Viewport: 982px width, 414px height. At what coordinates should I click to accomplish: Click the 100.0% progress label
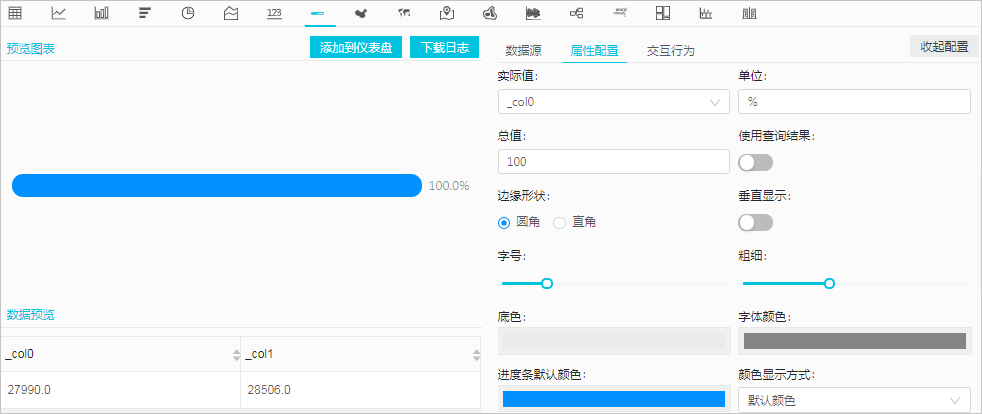coord(449,185)
